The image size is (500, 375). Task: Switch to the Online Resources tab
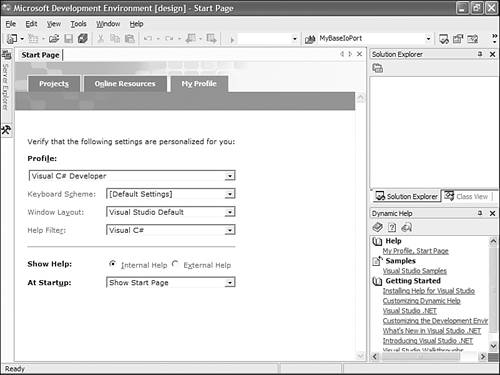point(125,84)
